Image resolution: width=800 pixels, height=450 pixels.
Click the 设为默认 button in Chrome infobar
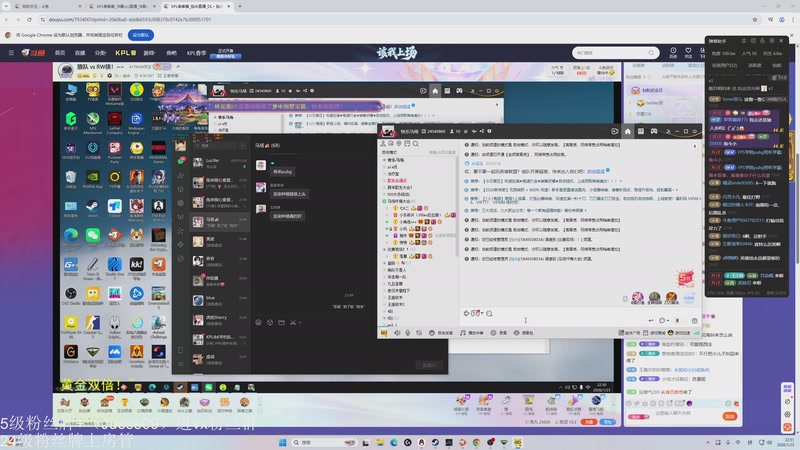point(141,35)
